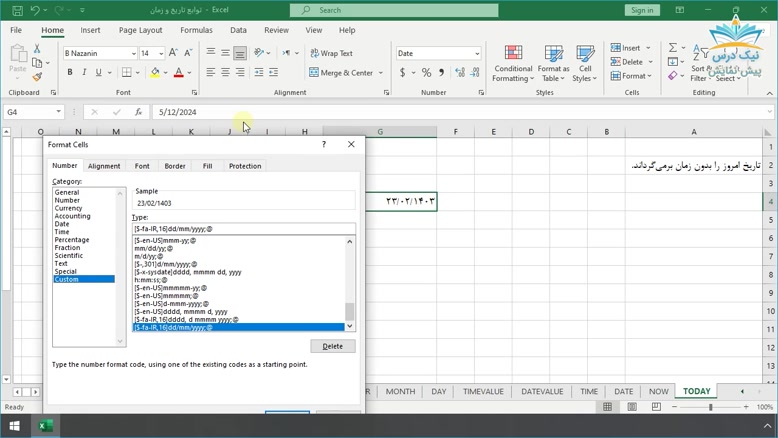Click the Borders icon
778x438 pixels.
click(127, 72)
